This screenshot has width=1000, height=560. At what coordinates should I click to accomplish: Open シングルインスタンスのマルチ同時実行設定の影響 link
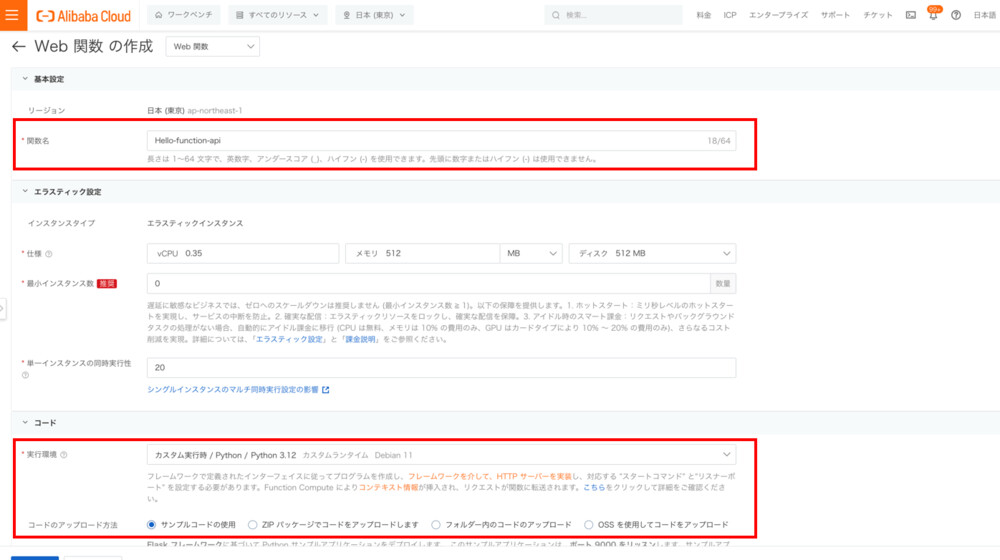point(233,390)
